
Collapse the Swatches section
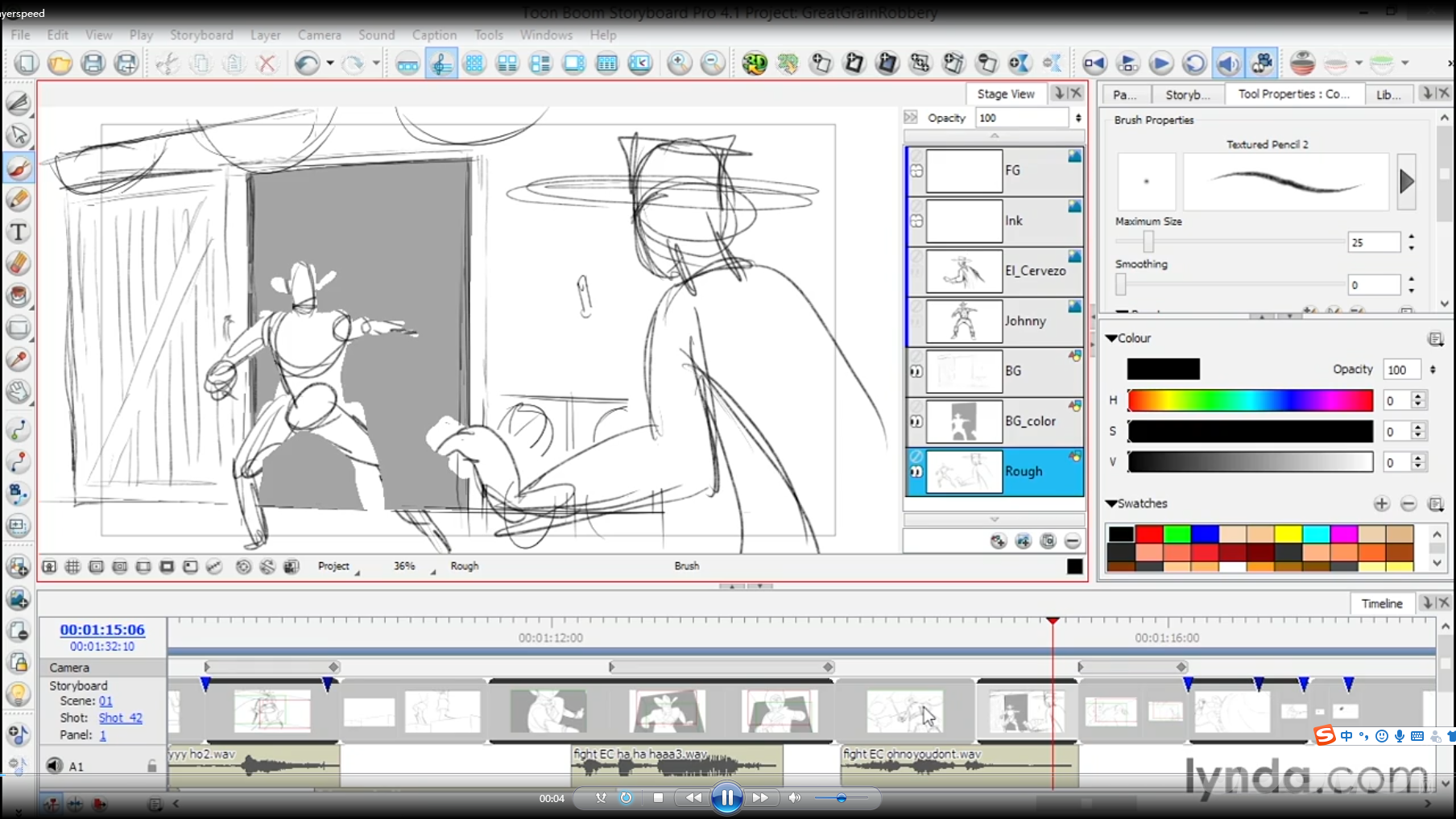click(1111, 504)
